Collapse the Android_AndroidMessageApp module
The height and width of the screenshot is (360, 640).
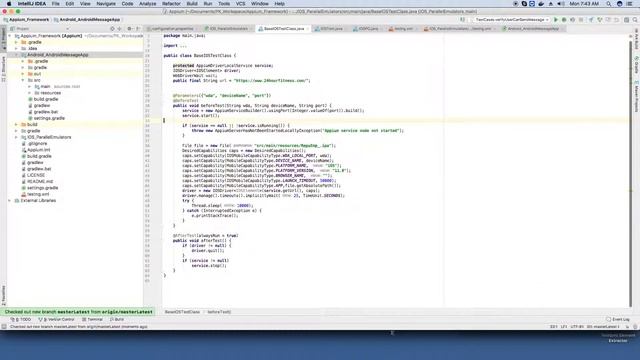(x=16, y=55)
